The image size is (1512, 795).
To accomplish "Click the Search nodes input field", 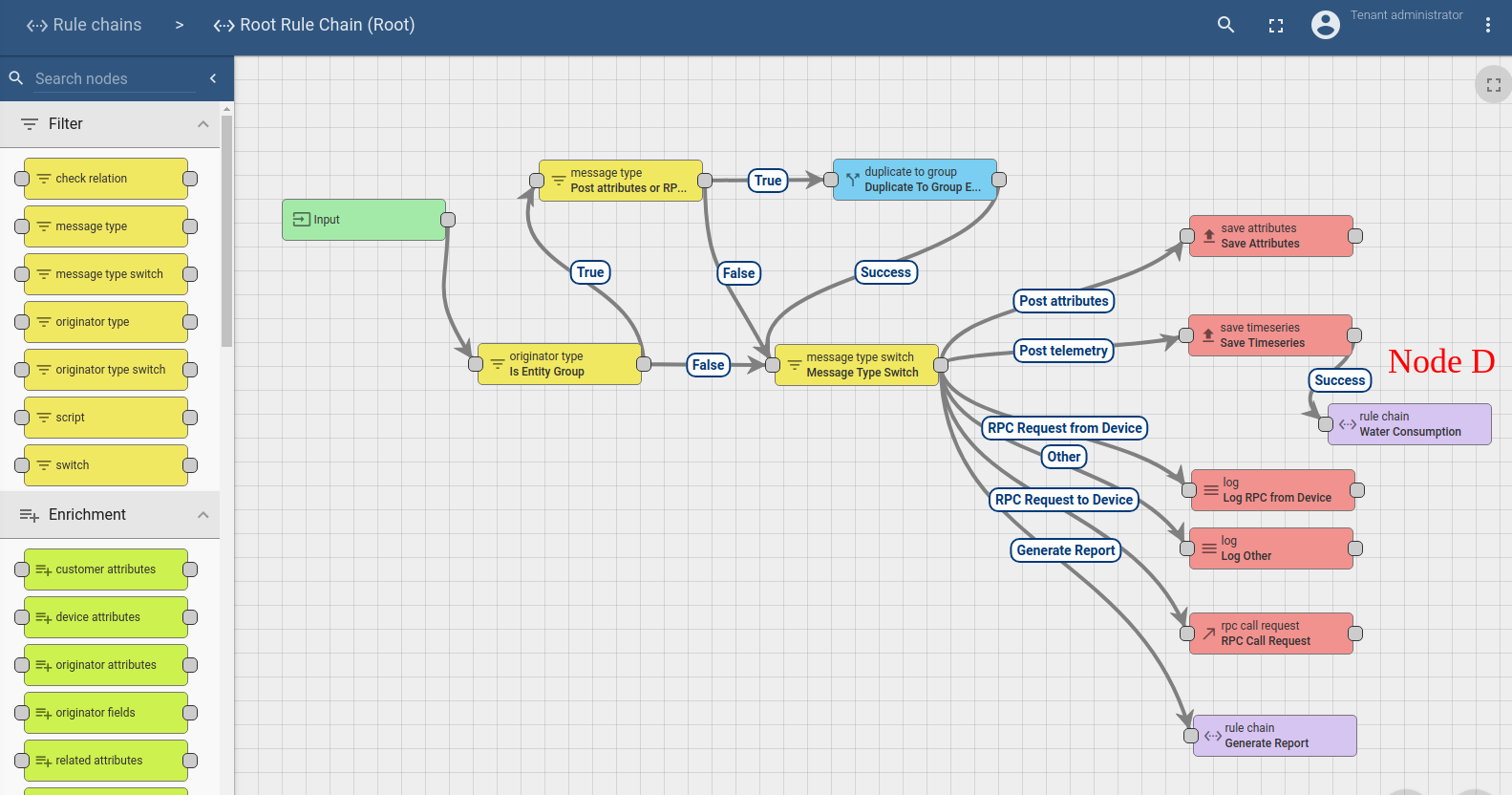I will 115,78.
